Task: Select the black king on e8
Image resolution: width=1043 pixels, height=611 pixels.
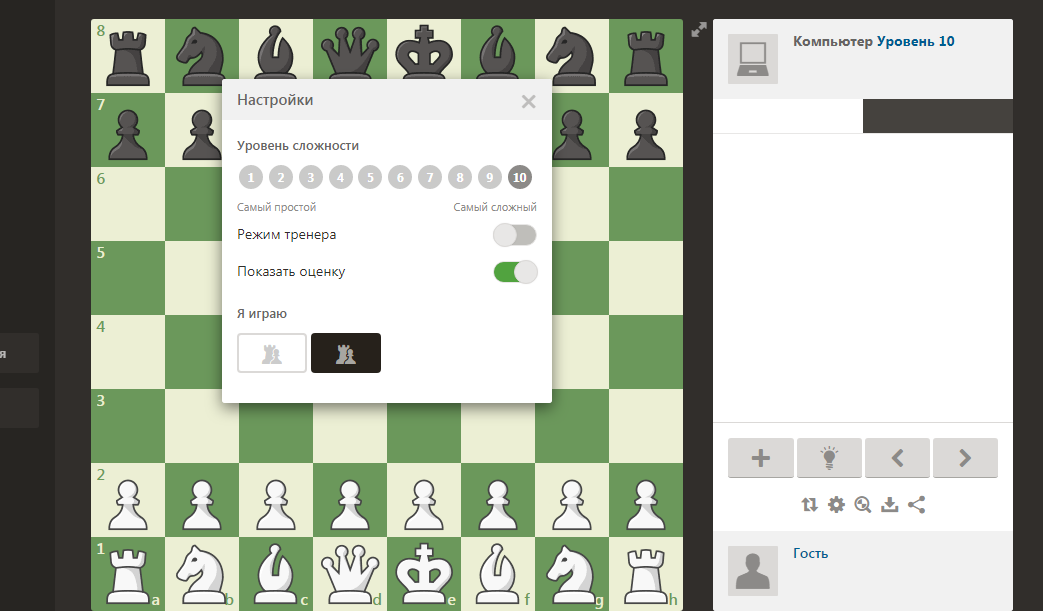Action: pyautogui.click(x=424, y=51)
